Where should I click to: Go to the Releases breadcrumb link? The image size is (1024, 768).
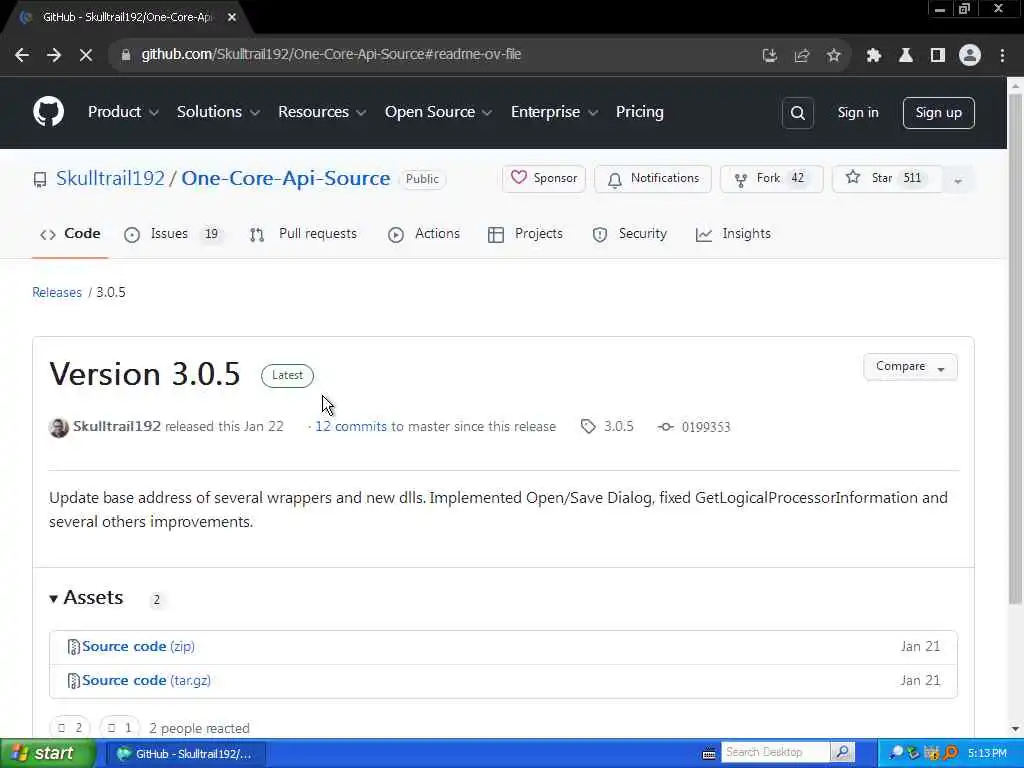57,292
